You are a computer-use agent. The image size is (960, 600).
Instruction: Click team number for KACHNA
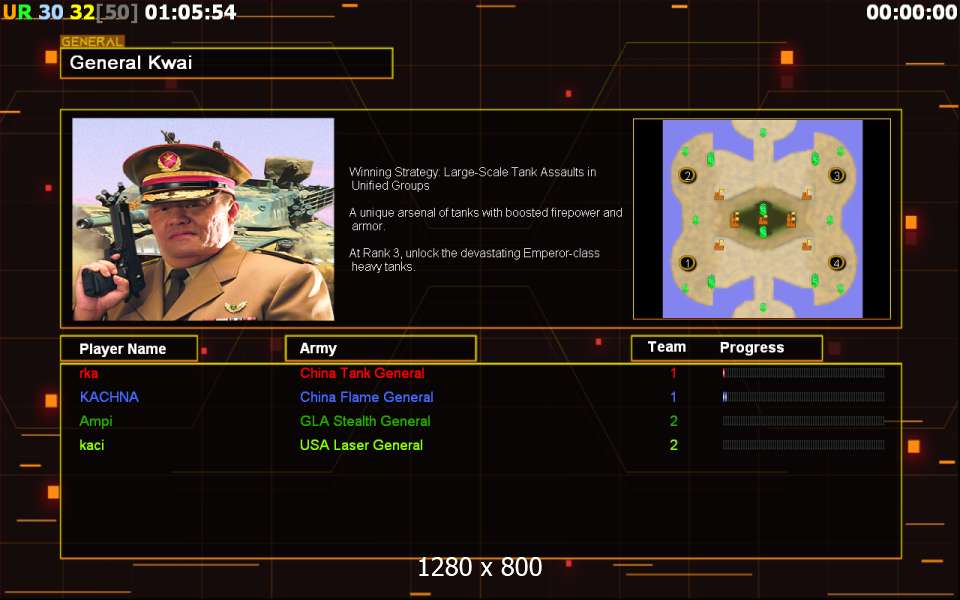[x=673, y=397]
